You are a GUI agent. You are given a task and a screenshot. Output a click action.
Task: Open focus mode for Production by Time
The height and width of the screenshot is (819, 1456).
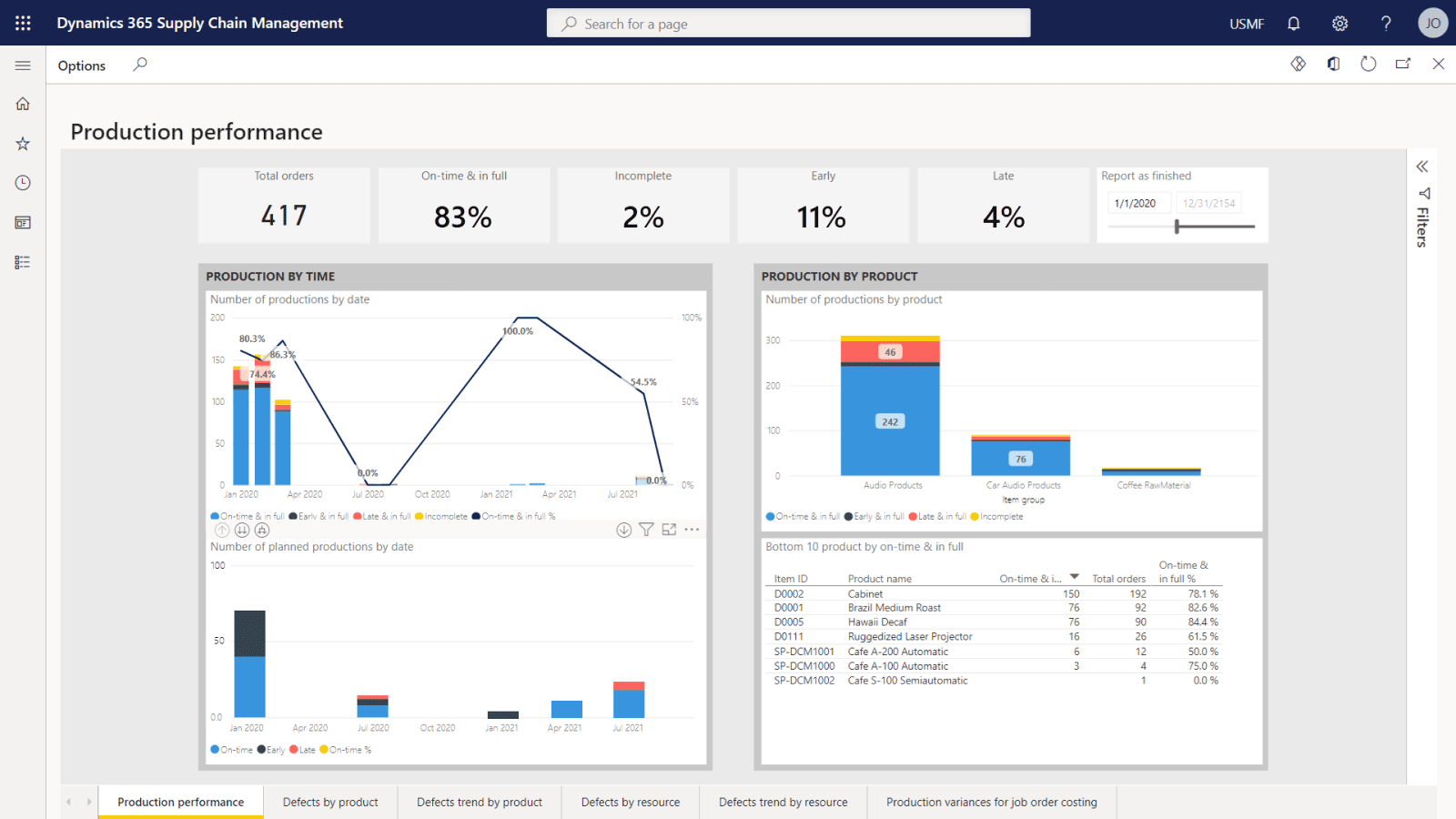(x=669, y=529)
